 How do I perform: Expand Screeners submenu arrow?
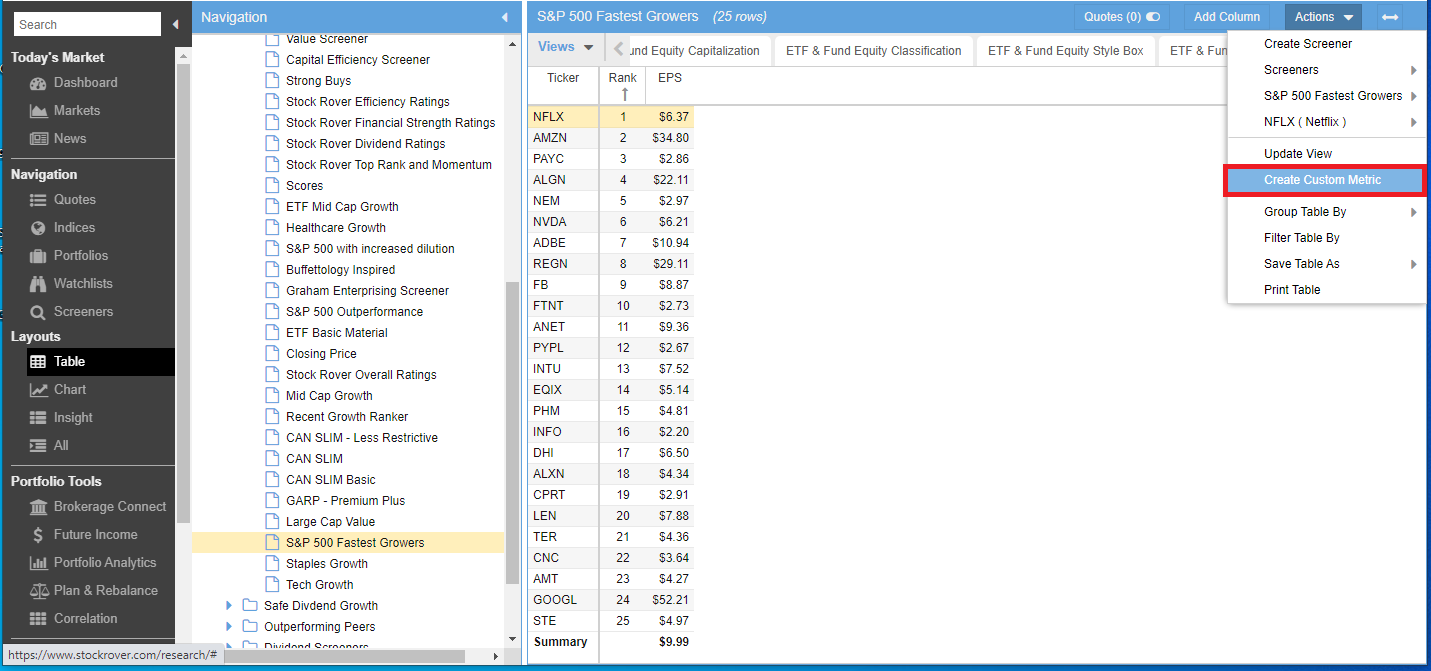pos(1413,70)
